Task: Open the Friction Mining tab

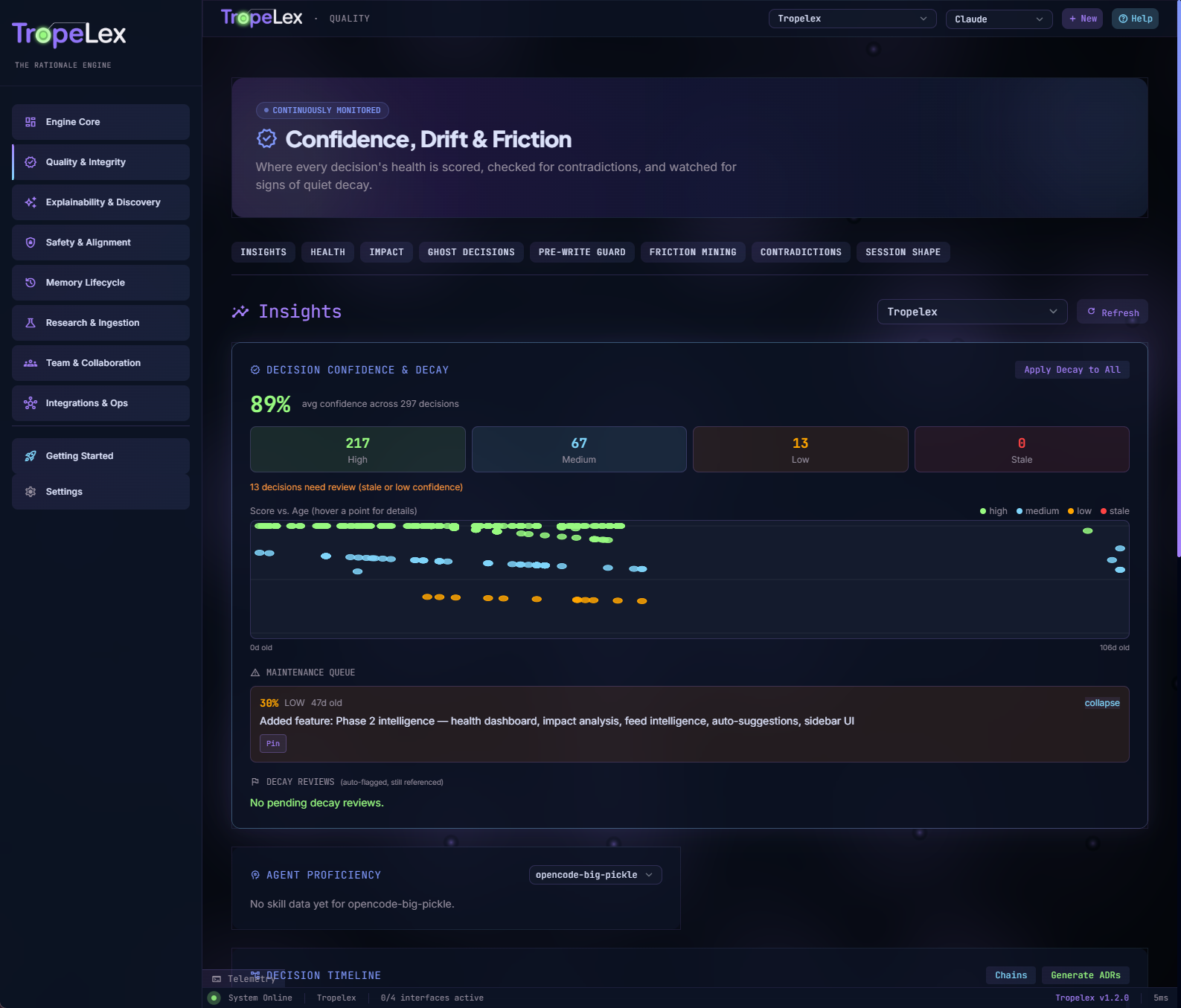Action: click(693, 252)
